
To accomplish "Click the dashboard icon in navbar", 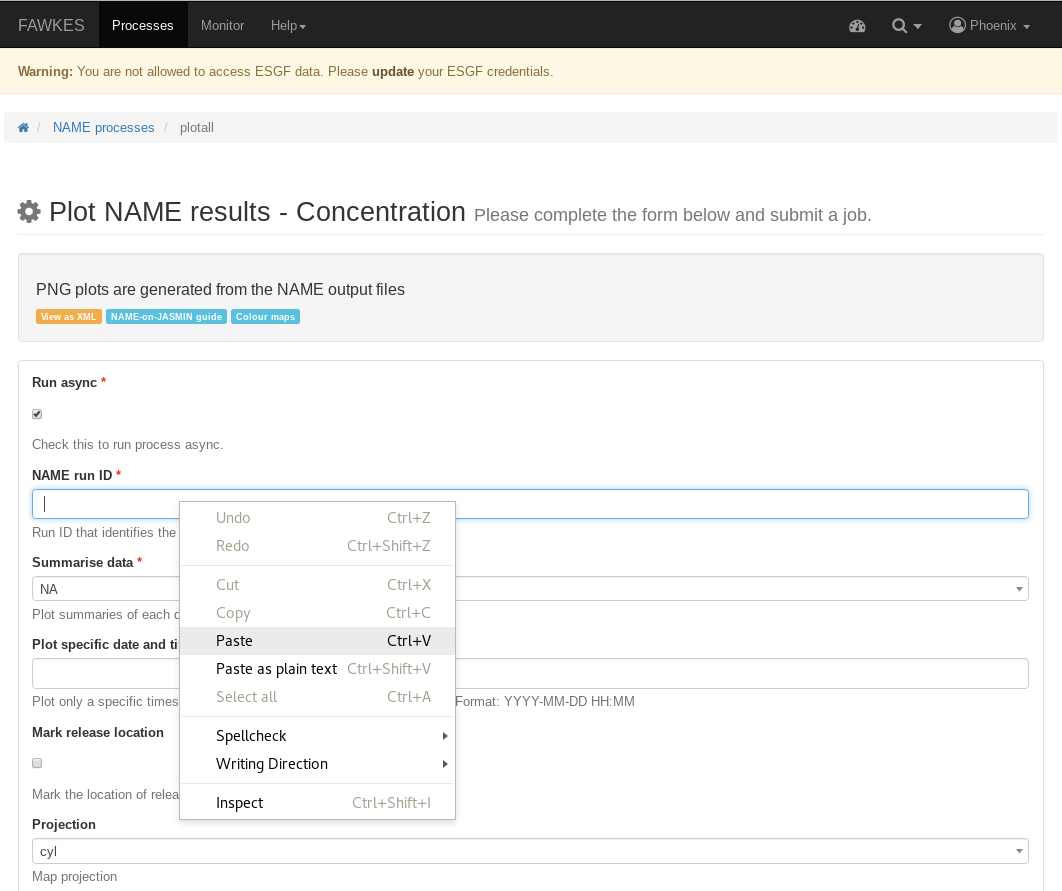I will tap(857, 26).
